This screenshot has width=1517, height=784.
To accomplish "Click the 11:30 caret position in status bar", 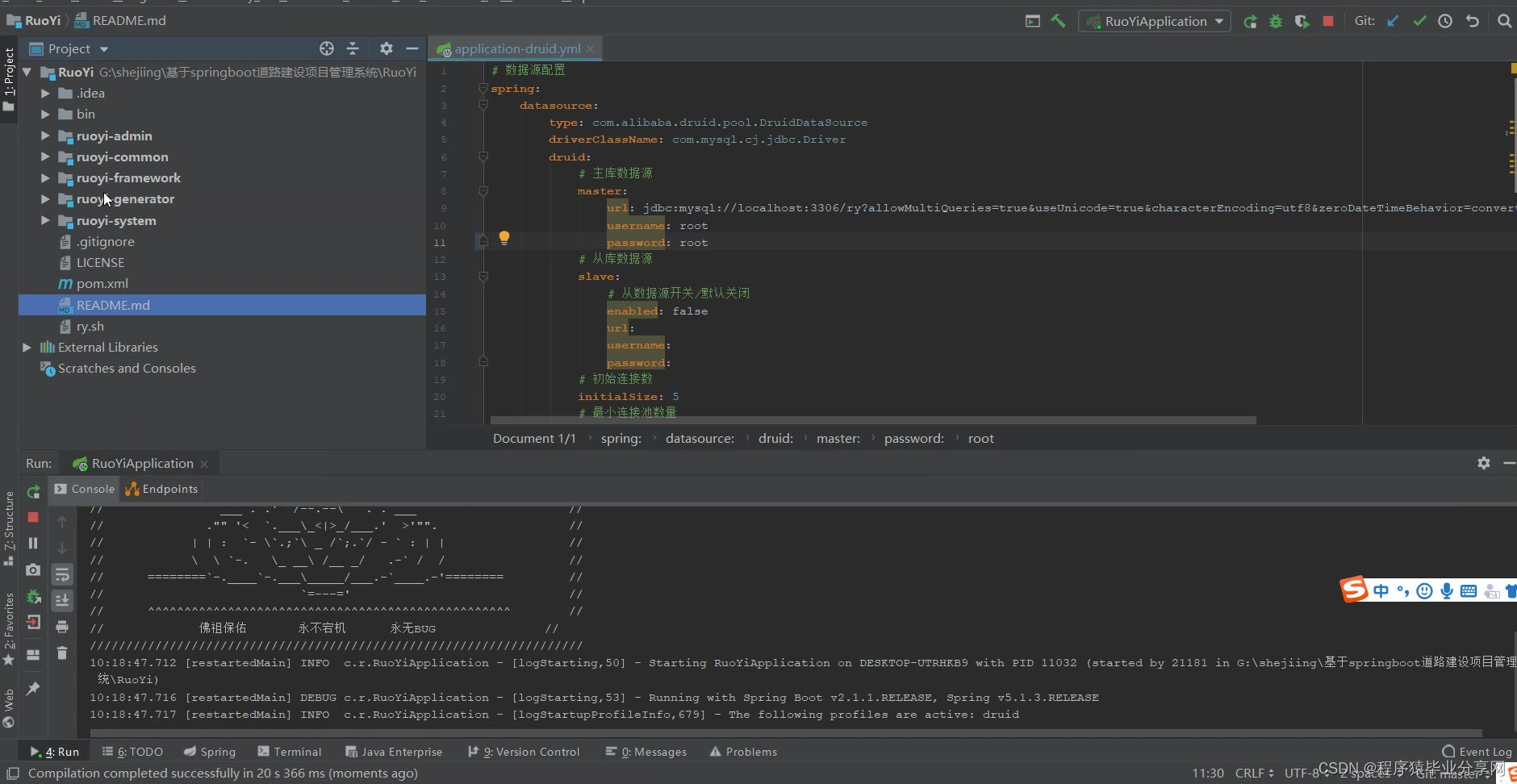I will 1208,773.
